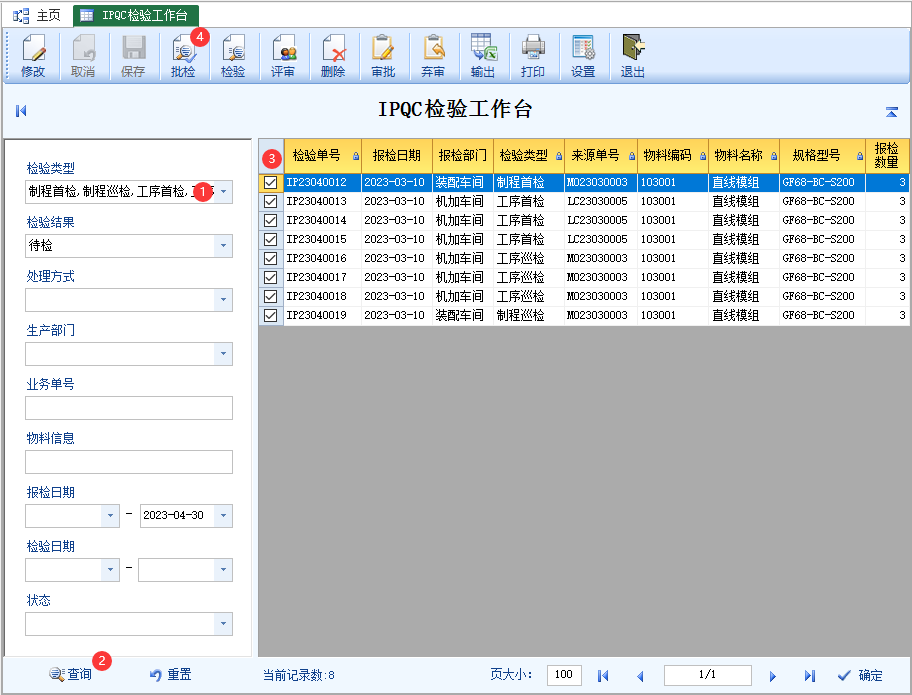Click the 批检 batch inspect icon
The width and height of the screenshot is (912, 695).
click(x=184, y=56)
